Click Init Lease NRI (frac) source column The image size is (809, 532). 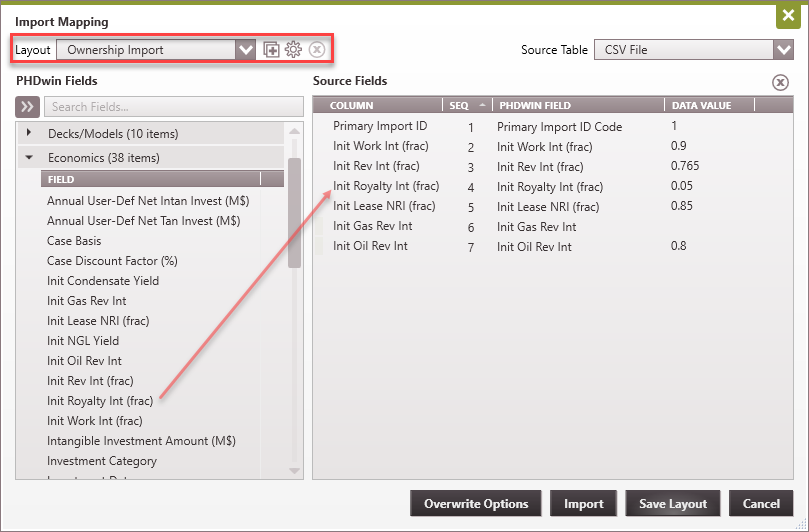(x=384, y=206)
